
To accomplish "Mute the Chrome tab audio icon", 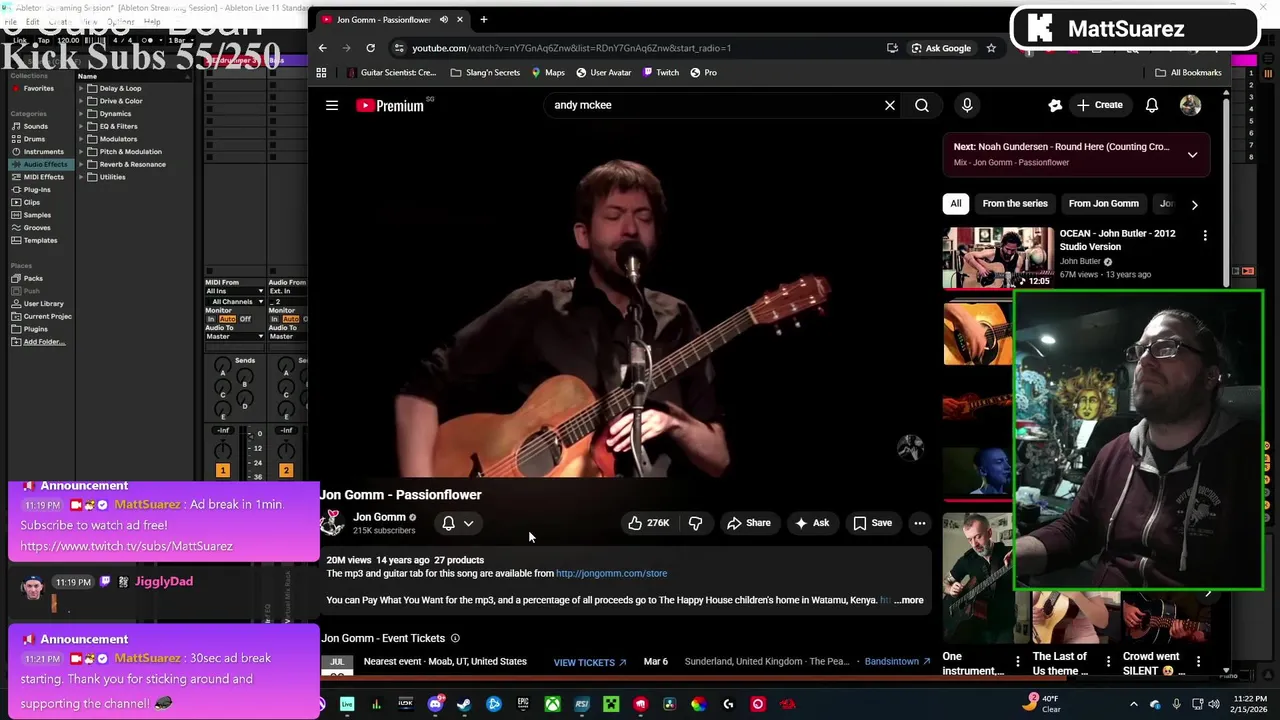I will [444, 19].
